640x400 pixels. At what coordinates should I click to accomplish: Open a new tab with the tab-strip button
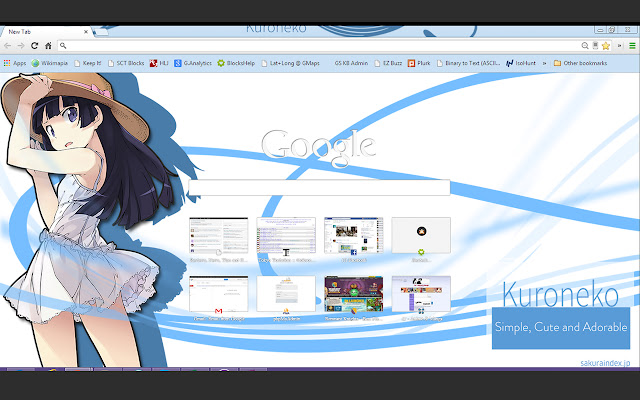(x=101, y=32)
